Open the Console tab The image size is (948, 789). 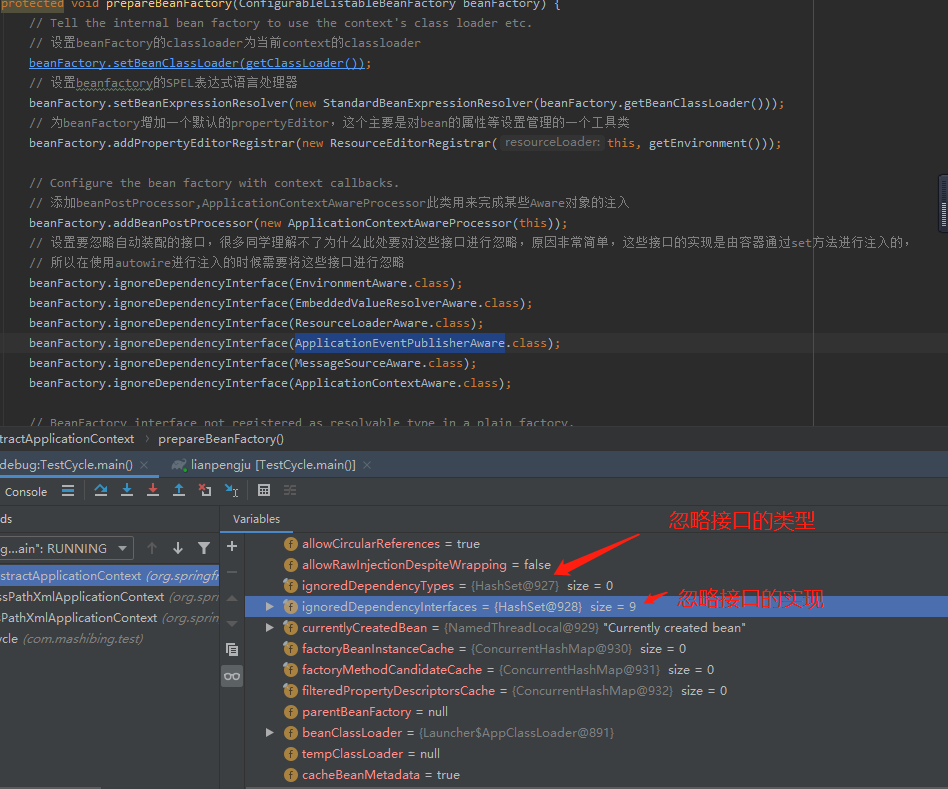pyautogui.click(x=25, y=492)
